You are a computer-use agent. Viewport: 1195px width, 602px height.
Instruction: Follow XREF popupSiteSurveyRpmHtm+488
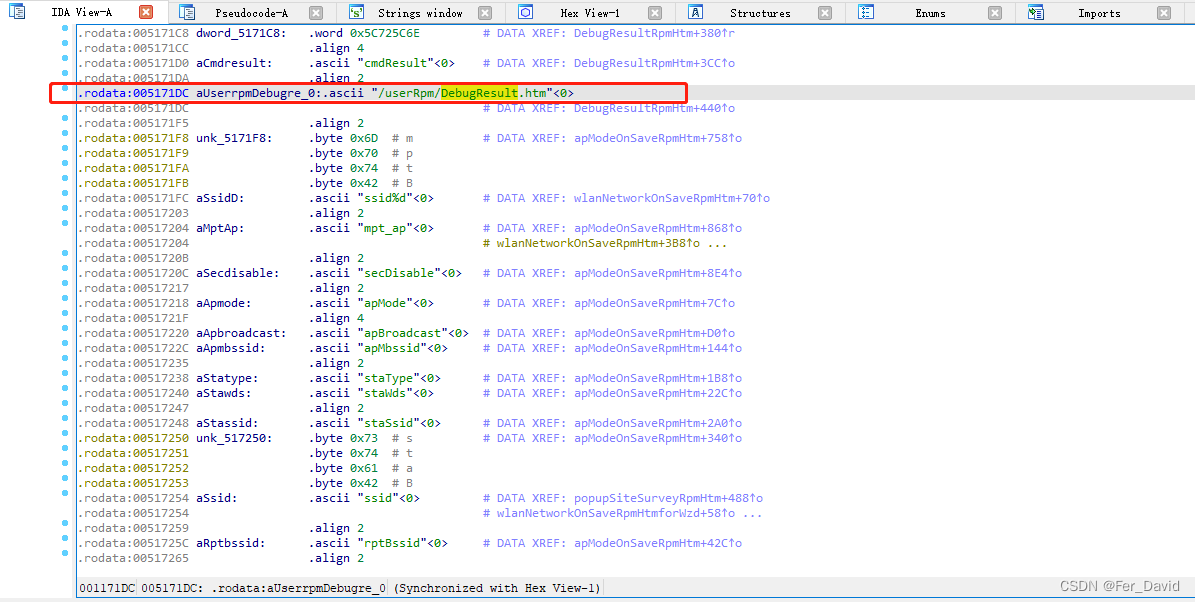coord(668,498)
